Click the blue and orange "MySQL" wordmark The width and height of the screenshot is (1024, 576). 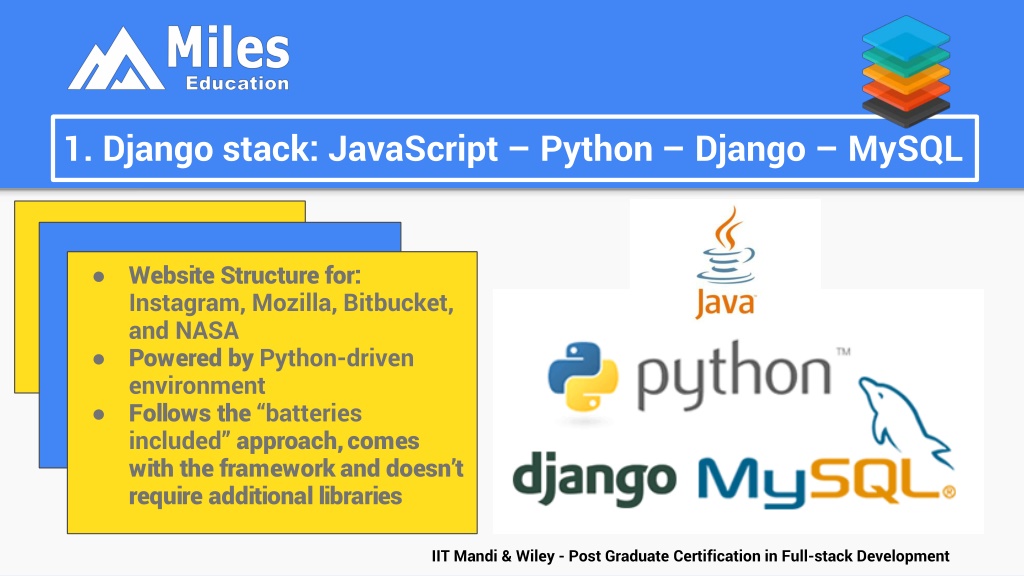point(826,483)
